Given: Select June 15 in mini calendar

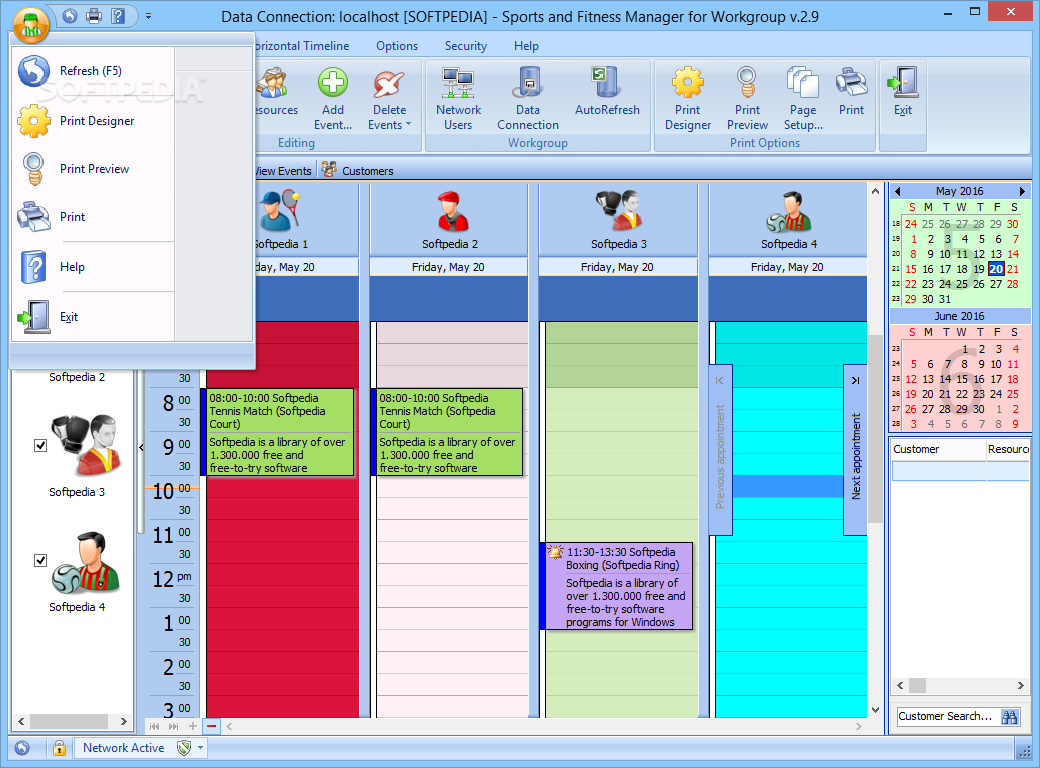Looking at the screenshot, I should [x=962, y=379].
